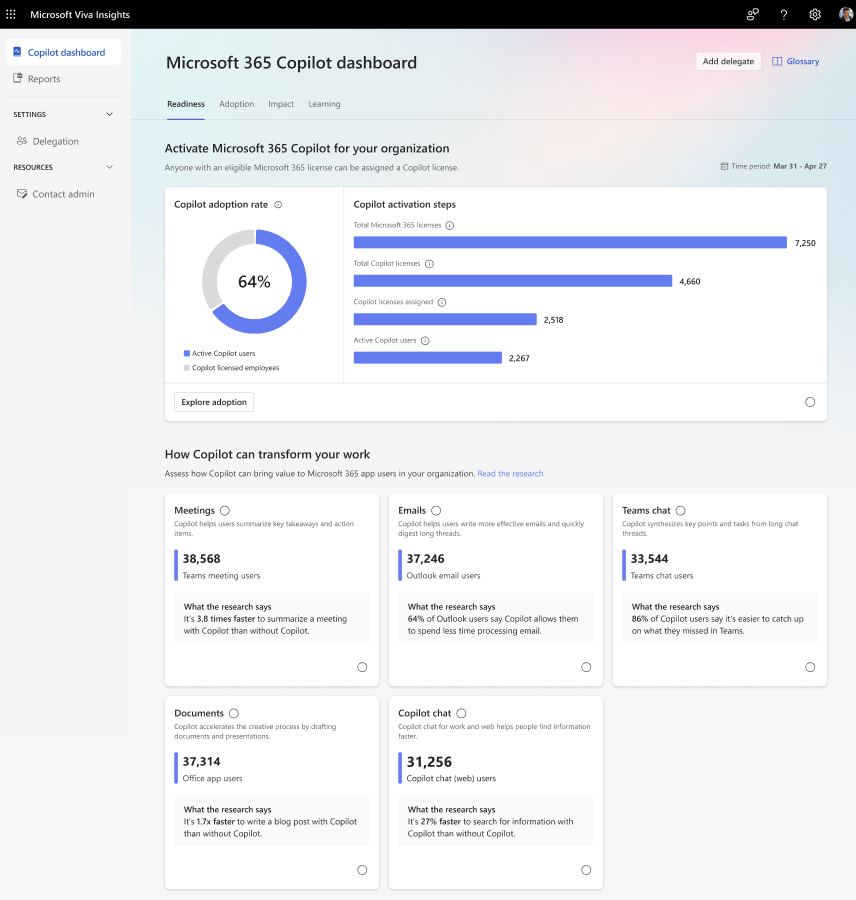Screen dimensions: 856x900
Task: Collapse the SETTINGS section
Action: [109, 114]
